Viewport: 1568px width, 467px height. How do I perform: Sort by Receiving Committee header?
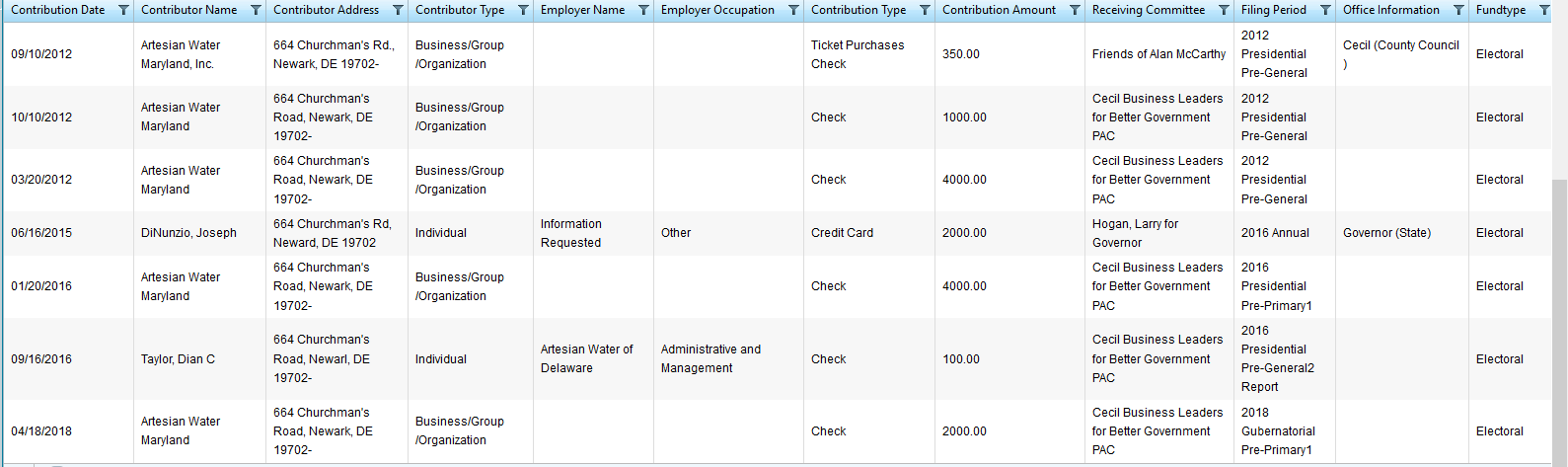click(1148, 10)
